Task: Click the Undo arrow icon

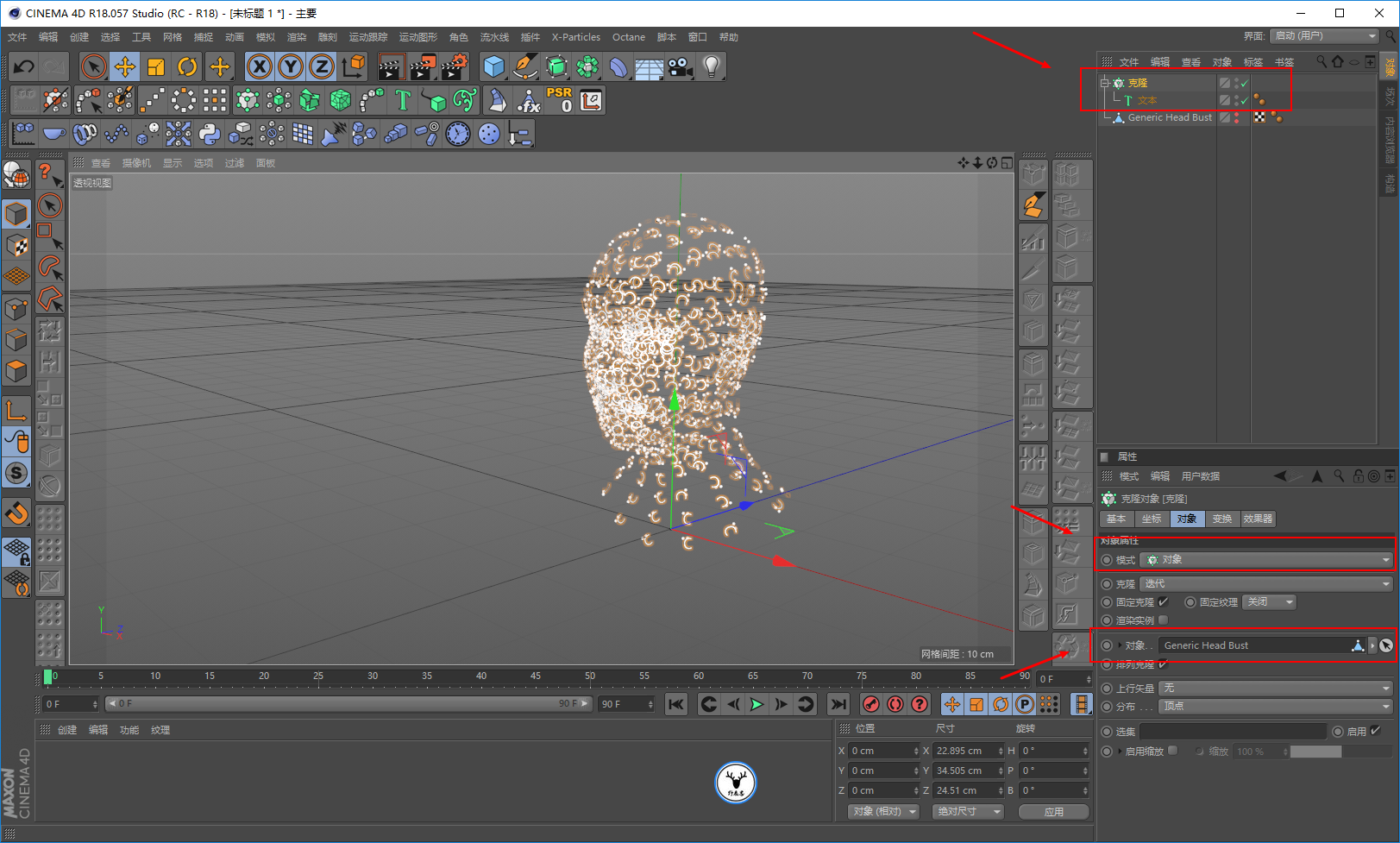Action: click(24, 66)
